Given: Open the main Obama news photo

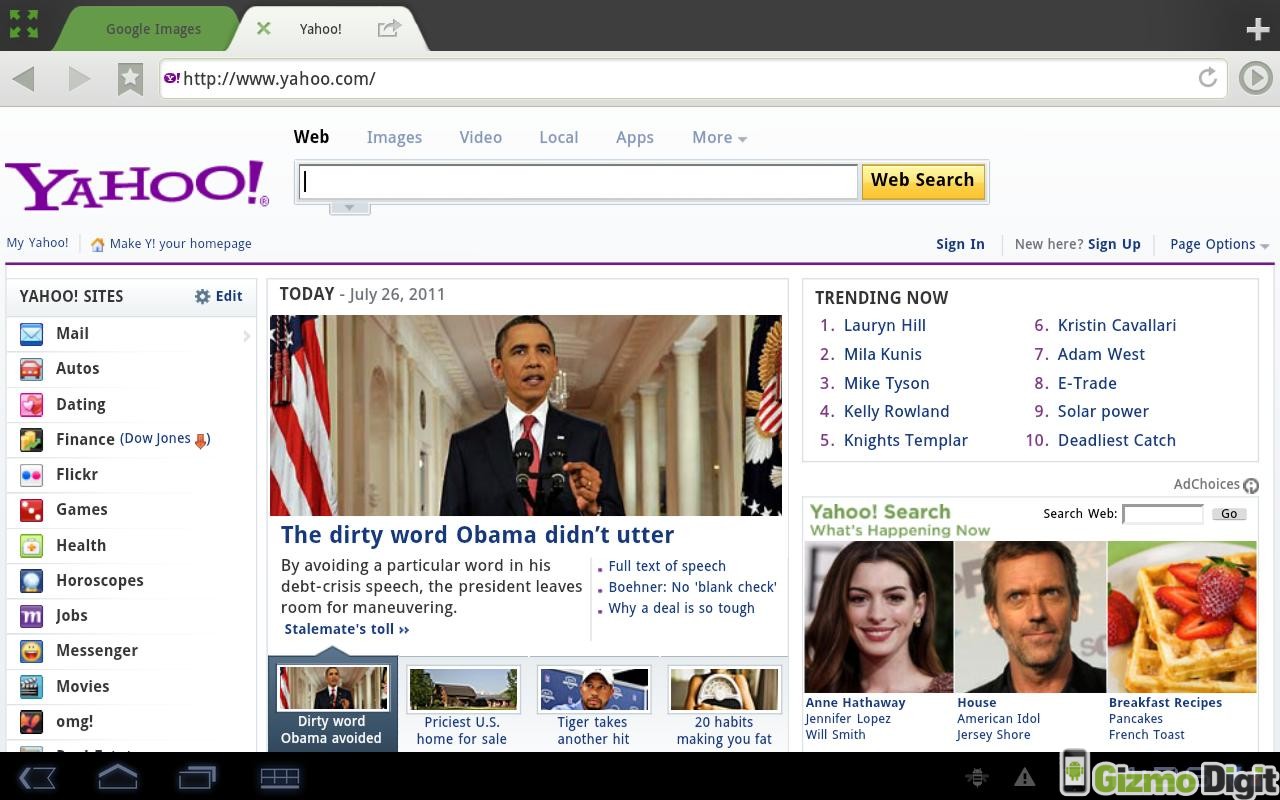Looking at the screenshot, I should (x=526, y=415).
